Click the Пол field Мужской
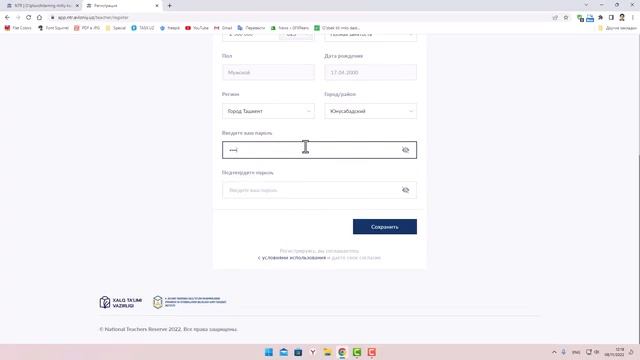The width and height of the screenshot is (640, 360). 268,72
